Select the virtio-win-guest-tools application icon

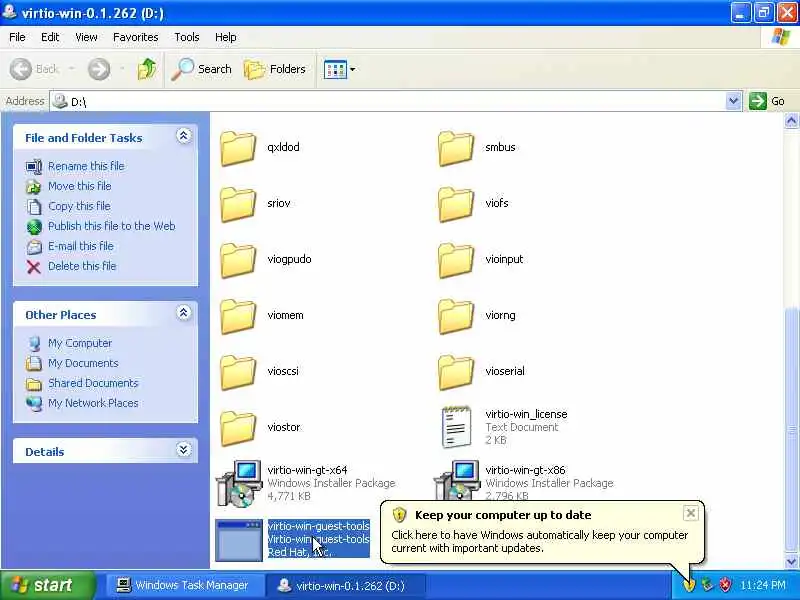239,540
